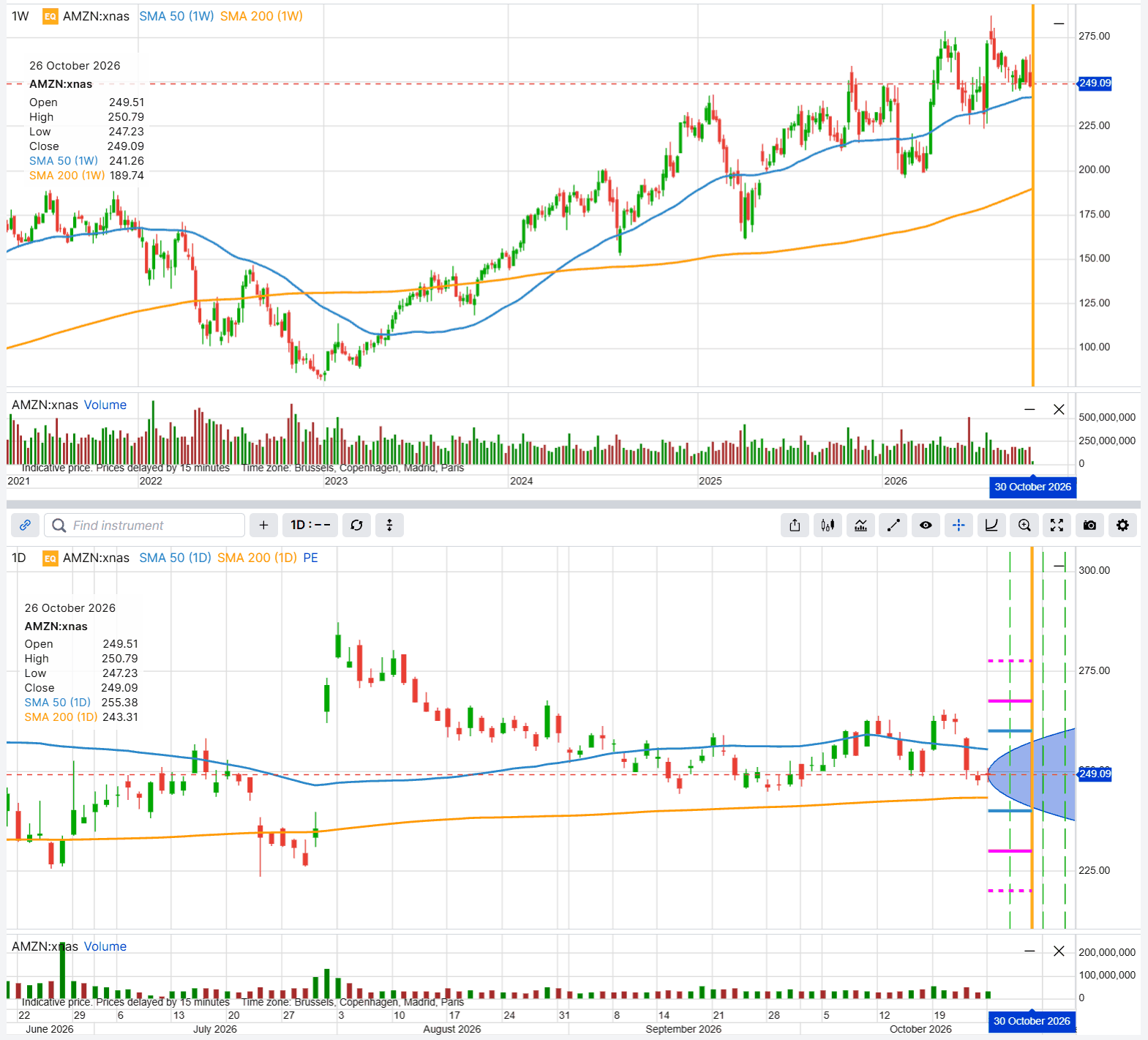Viewport: 1148px width, 1040px height.
Task: Minimize the daily price chart panel
Action: [x=1059, y=566]
